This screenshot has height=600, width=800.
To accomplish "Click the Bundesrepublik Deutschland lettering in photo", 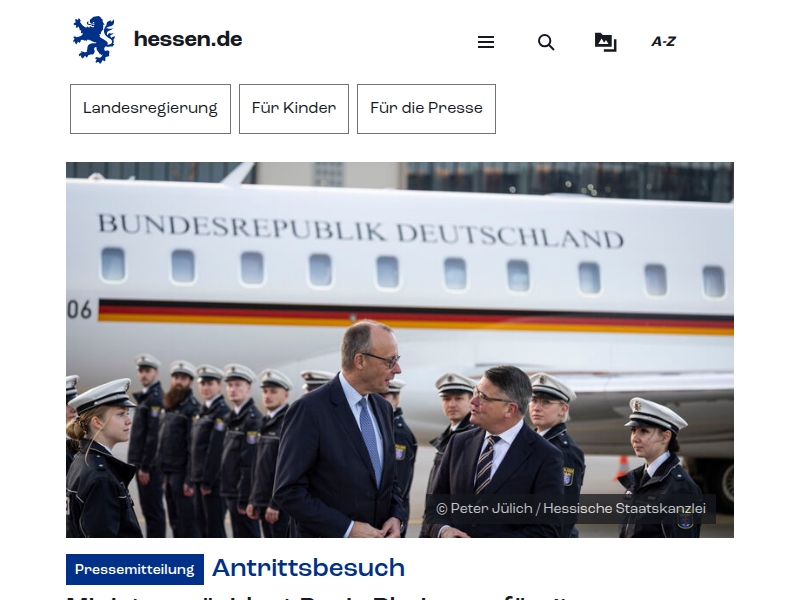I will pos(360,231).
